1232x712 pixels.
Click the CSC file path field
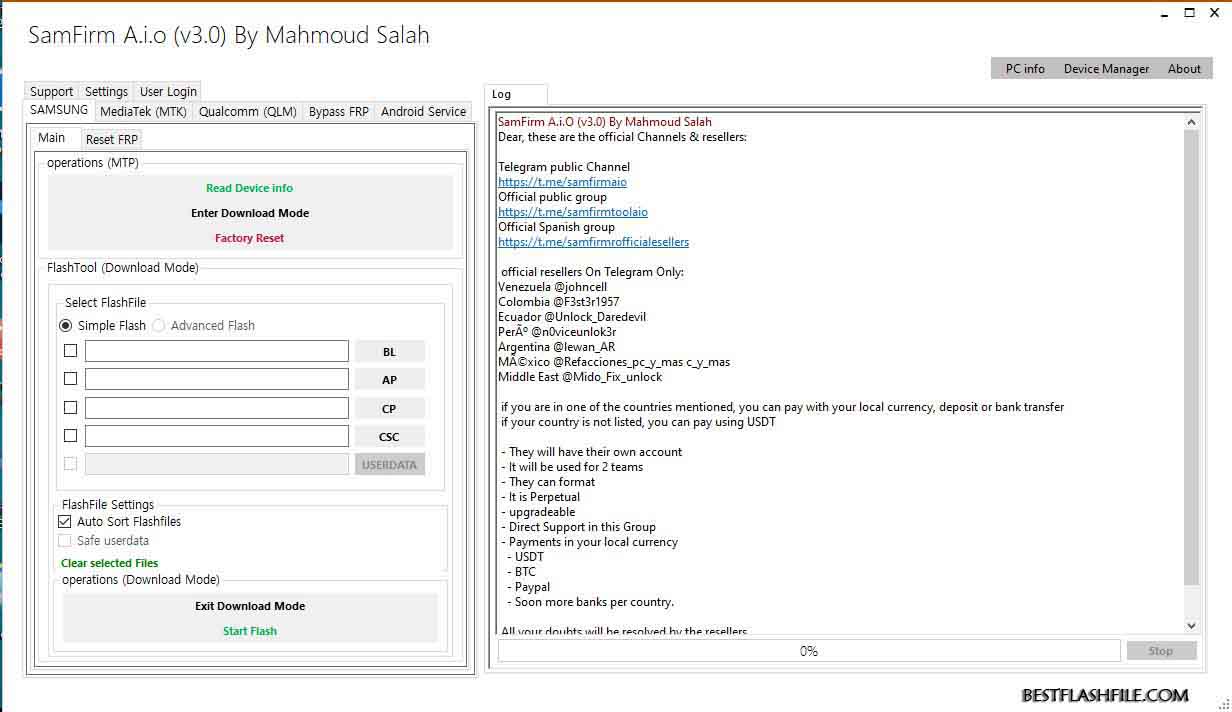(217, 436)
